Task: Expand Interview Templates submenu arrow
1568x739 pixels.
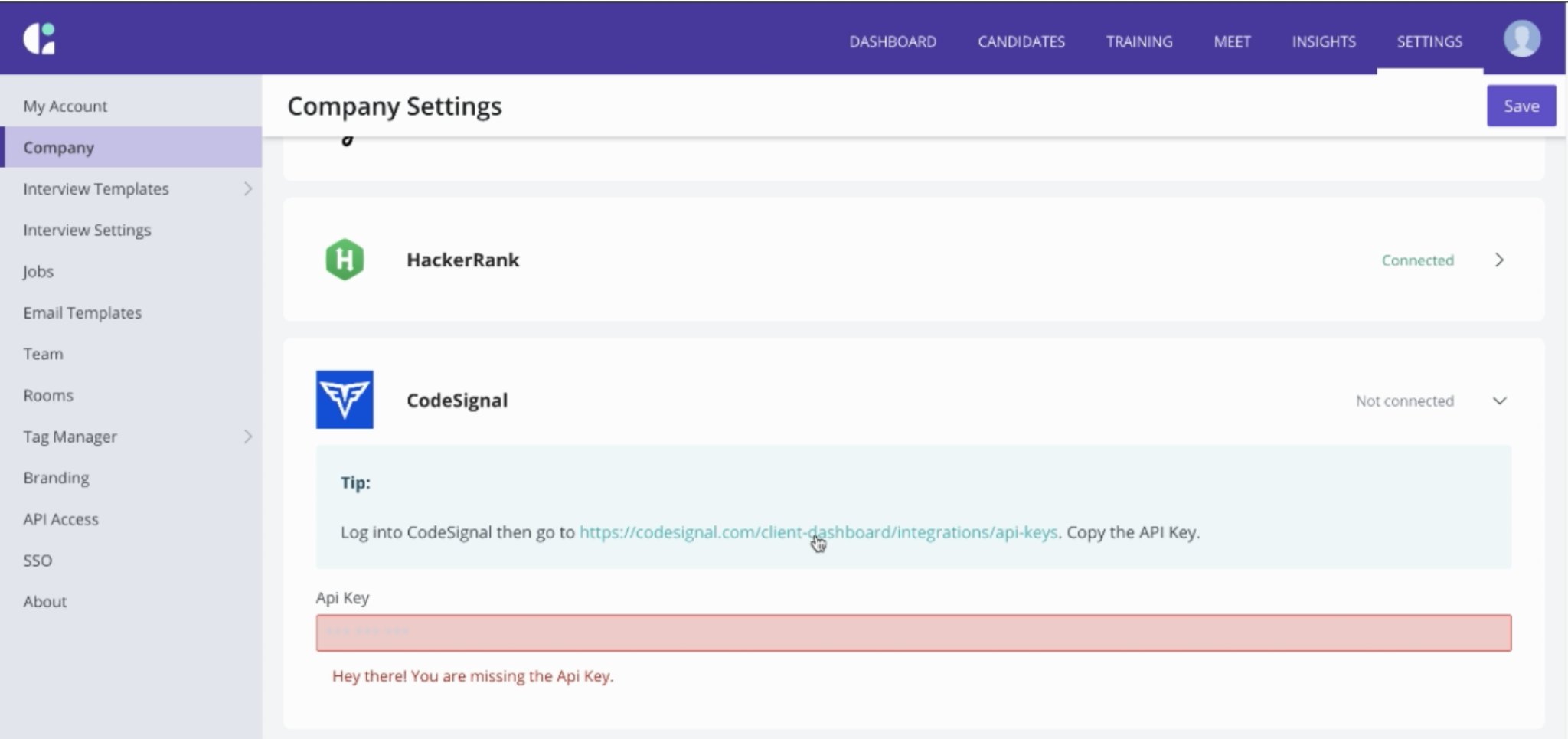Action: click(248, 188)
